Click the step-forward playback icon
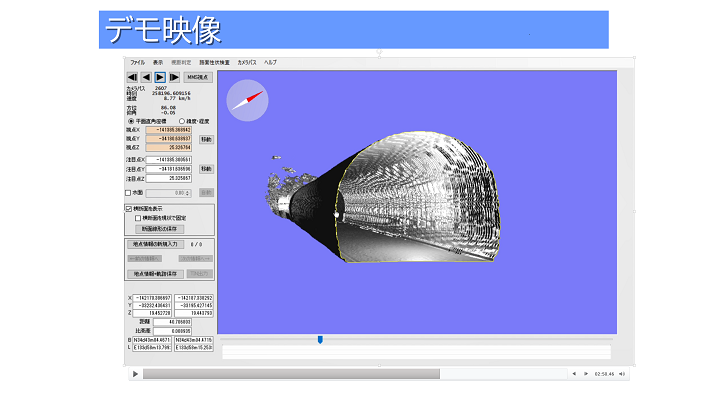Viewport: 710px width, 400px height. click(x=174, y=76)
